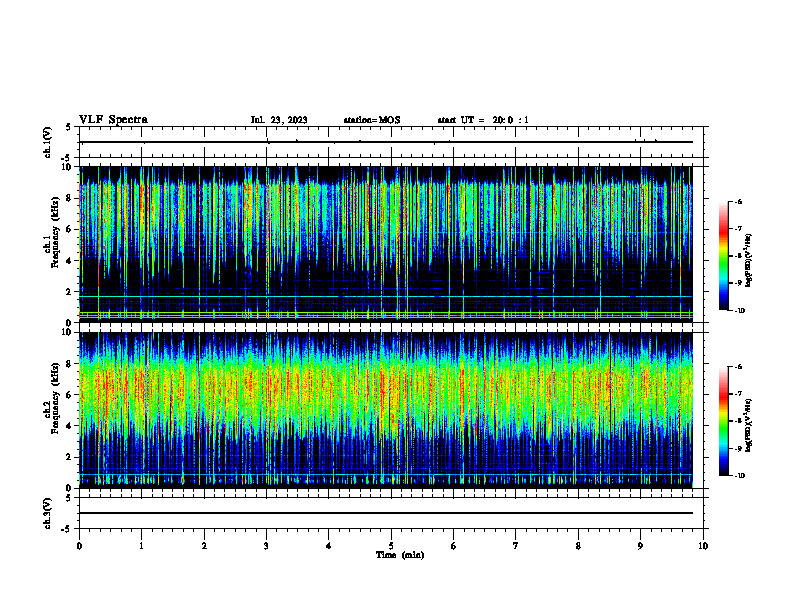Click the 'Time (min)' axis label
The image size is (792, 612).
tap(400, 555)
